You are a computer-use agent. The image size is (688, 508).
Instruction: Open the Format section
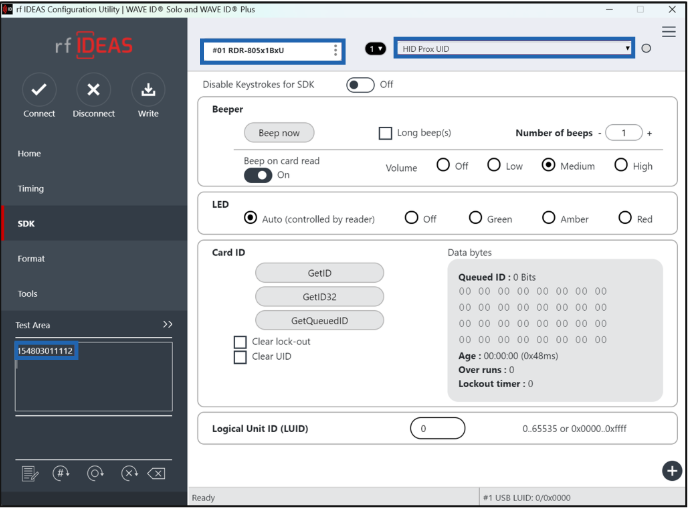click(93, 259)
